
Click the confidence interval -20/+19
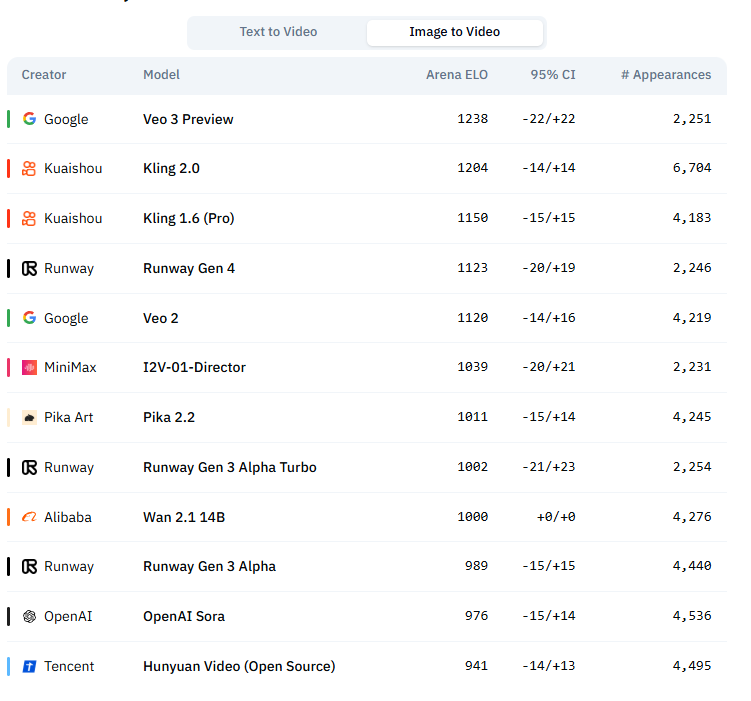549,268
